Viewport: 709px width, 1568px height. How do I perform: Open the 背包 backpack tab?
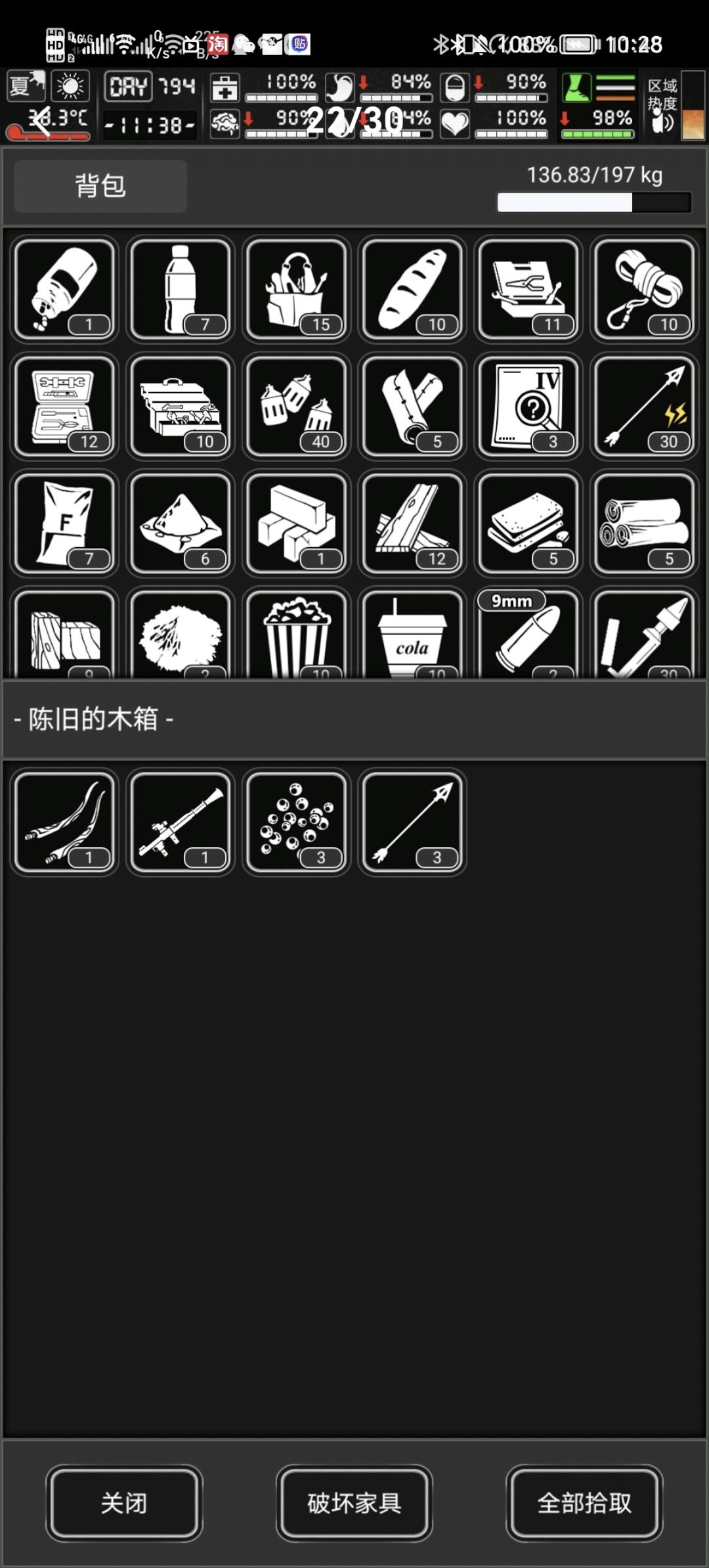coord(100,186)
